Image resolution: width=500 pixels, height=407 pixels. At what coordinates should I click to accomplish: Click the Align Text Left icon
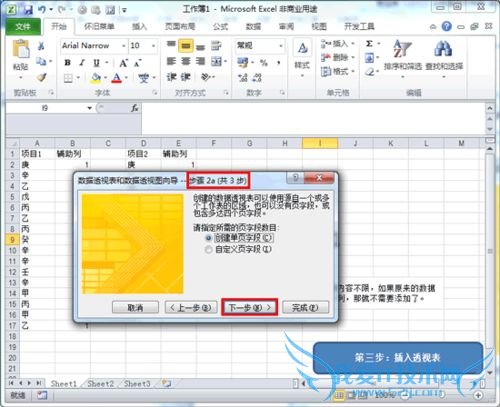(x=171, y=61)
